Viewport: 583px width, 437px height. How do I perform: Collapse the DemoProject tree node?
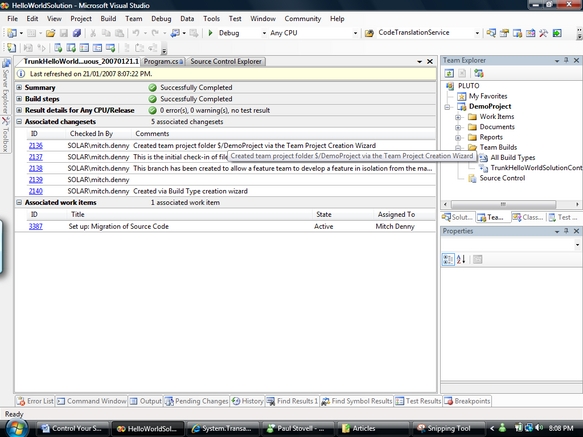[x=448, y=107]
